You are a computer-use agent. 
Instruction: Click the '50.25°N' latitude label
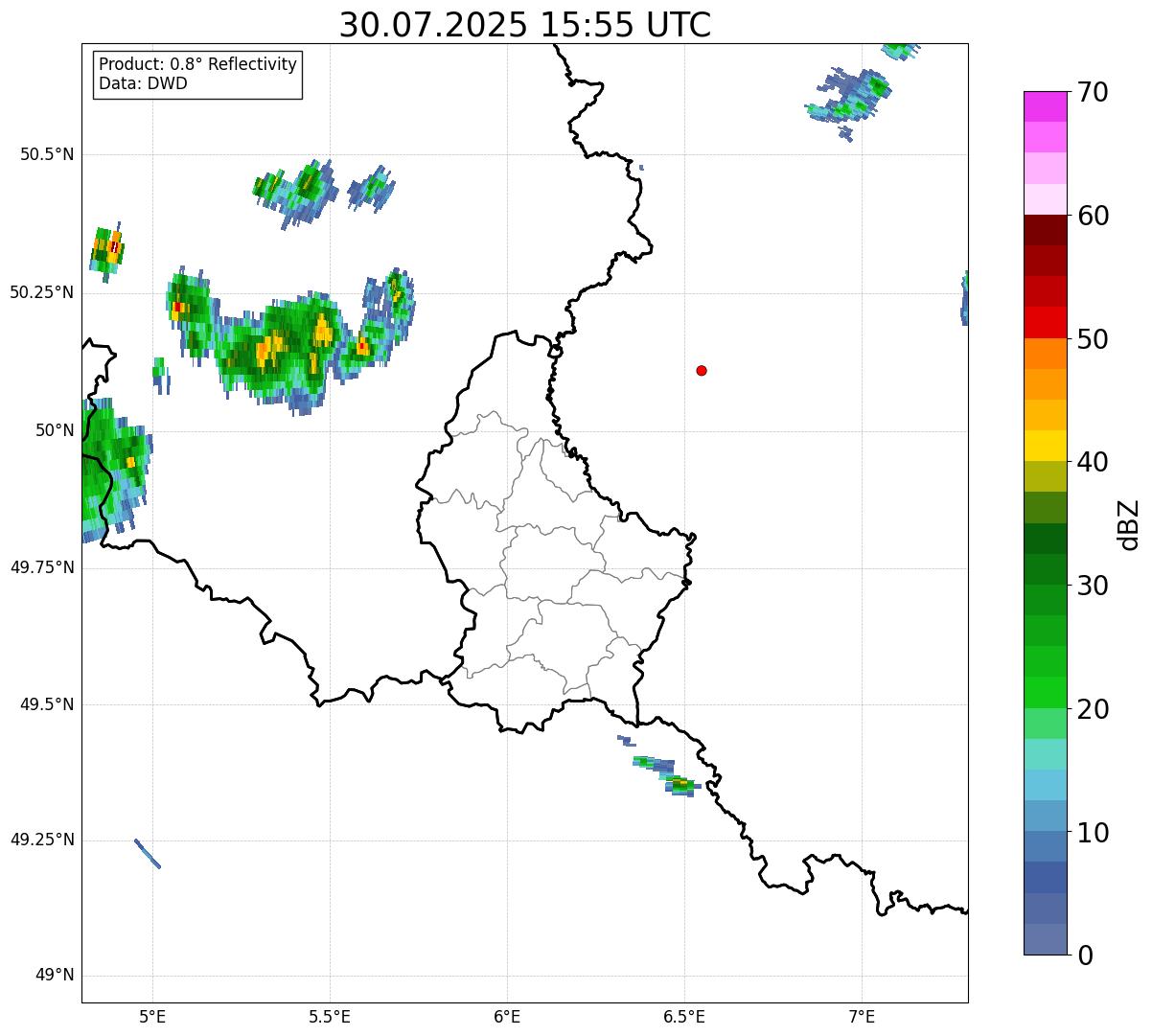[x=42, y=292]
